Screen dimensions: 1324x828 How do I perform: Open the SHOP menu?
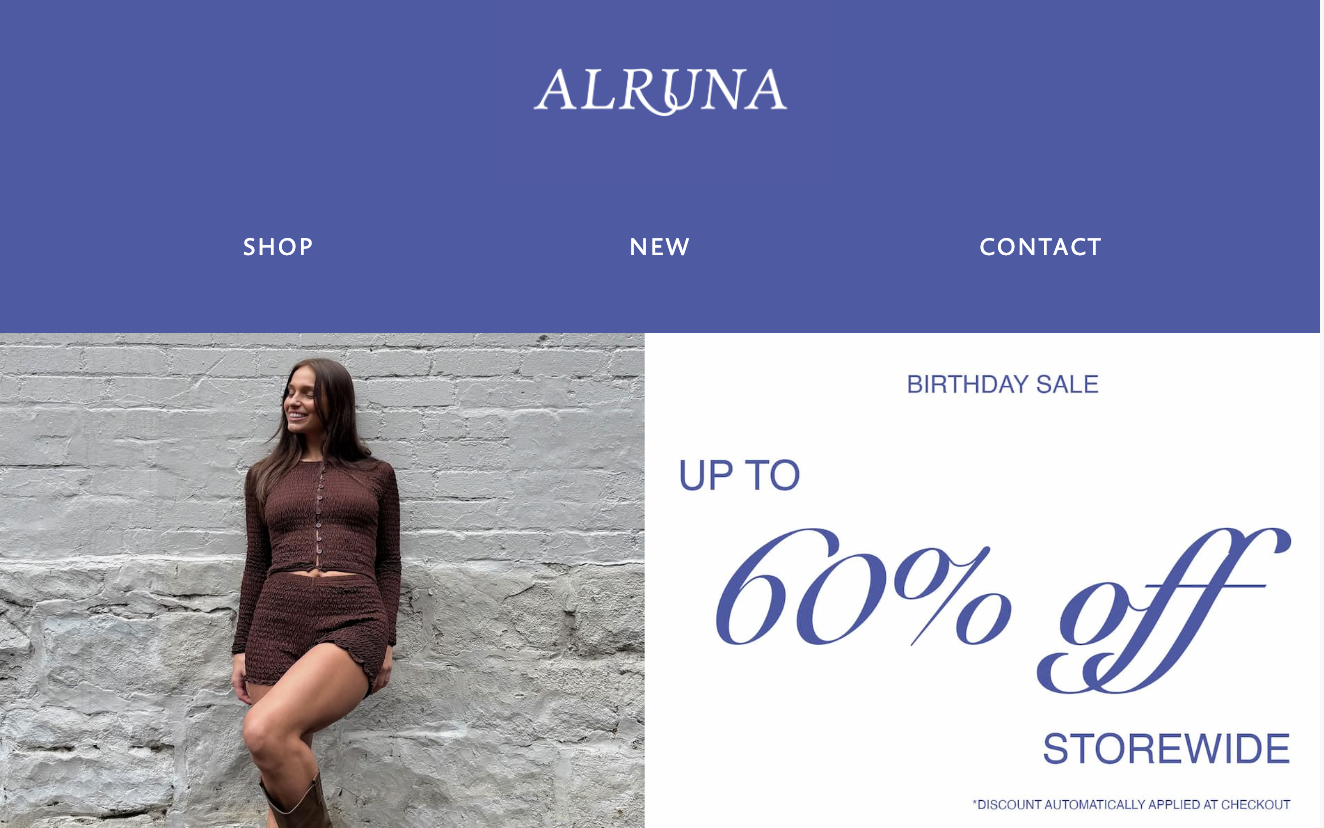(278, 247)
